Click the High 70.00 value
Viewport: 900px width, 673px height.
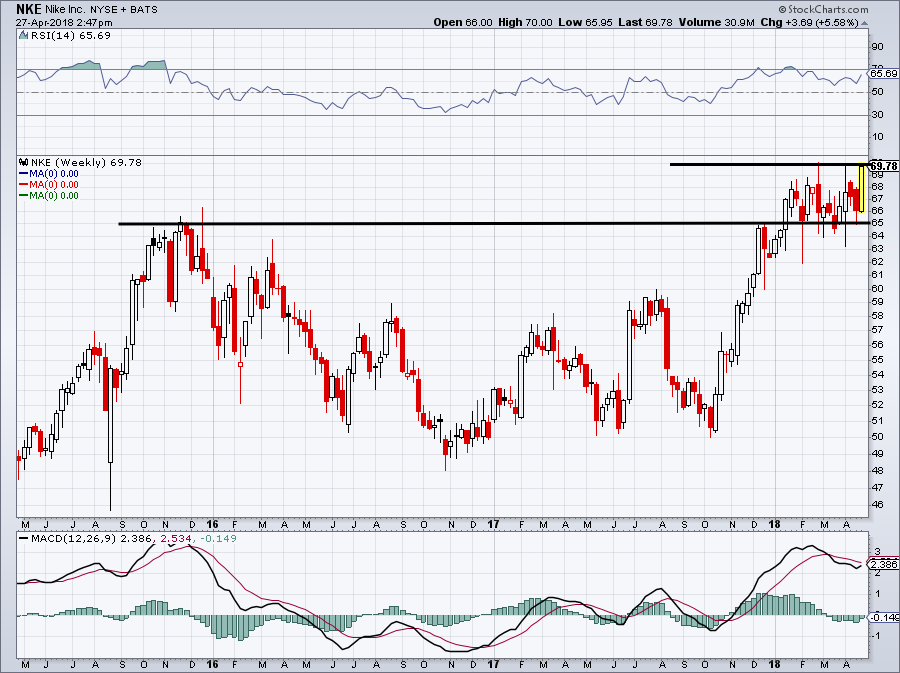point(525,22)
